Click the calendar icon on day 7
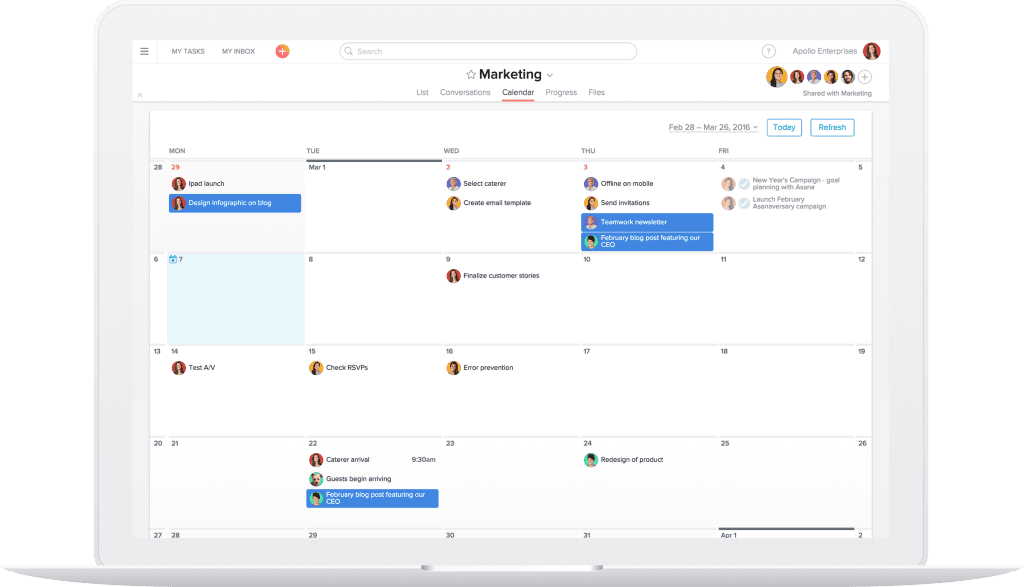The width and height of the screenshot is (1024, 587). click(173, 259)
